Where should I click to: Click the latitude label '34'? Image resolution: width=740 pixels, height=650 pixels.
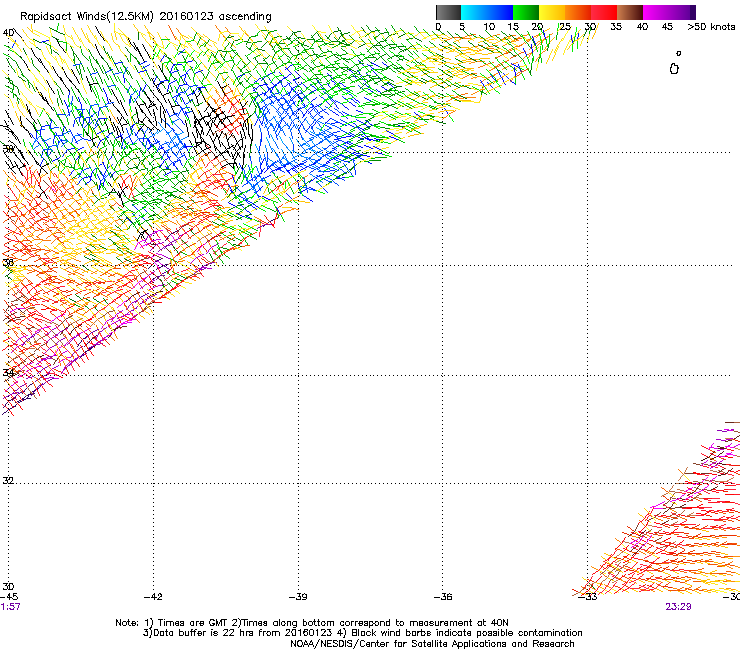(x=8, y=373)
